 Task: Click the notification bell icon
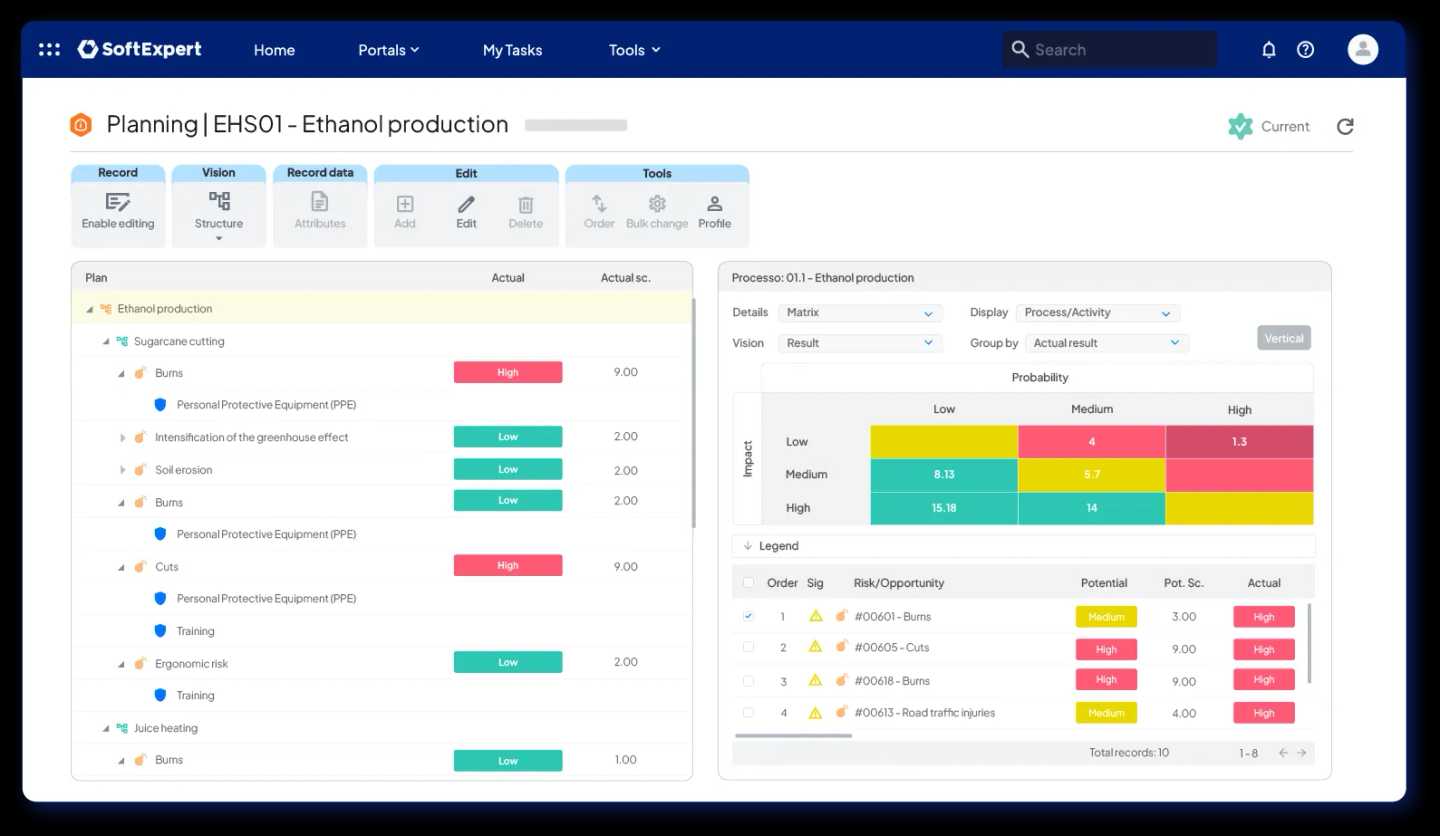click(1269, 50)
